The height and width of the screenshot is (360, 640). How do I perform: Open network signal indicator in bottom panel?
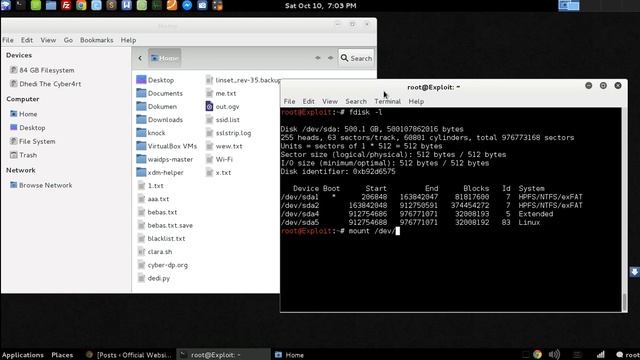(601, 355)
